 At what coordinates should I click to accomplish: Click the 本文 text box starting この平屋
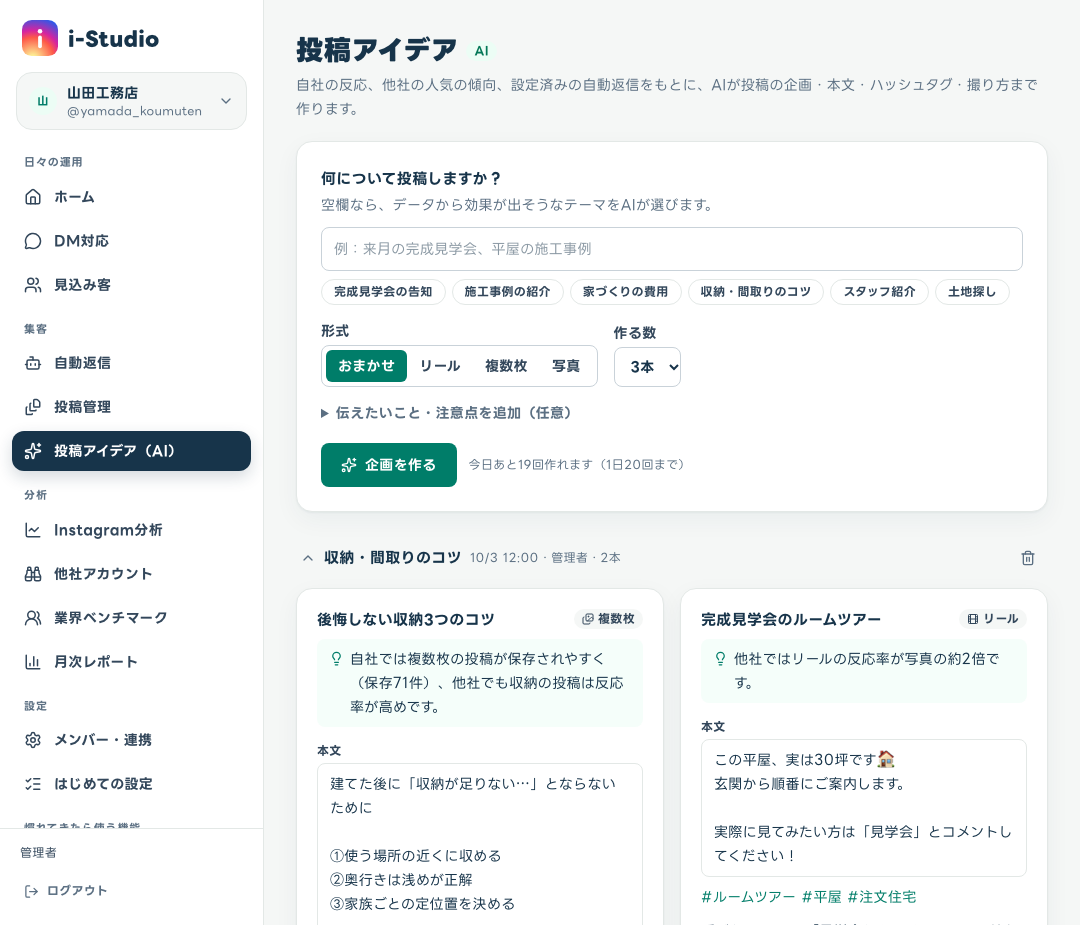tap(864, 808)
